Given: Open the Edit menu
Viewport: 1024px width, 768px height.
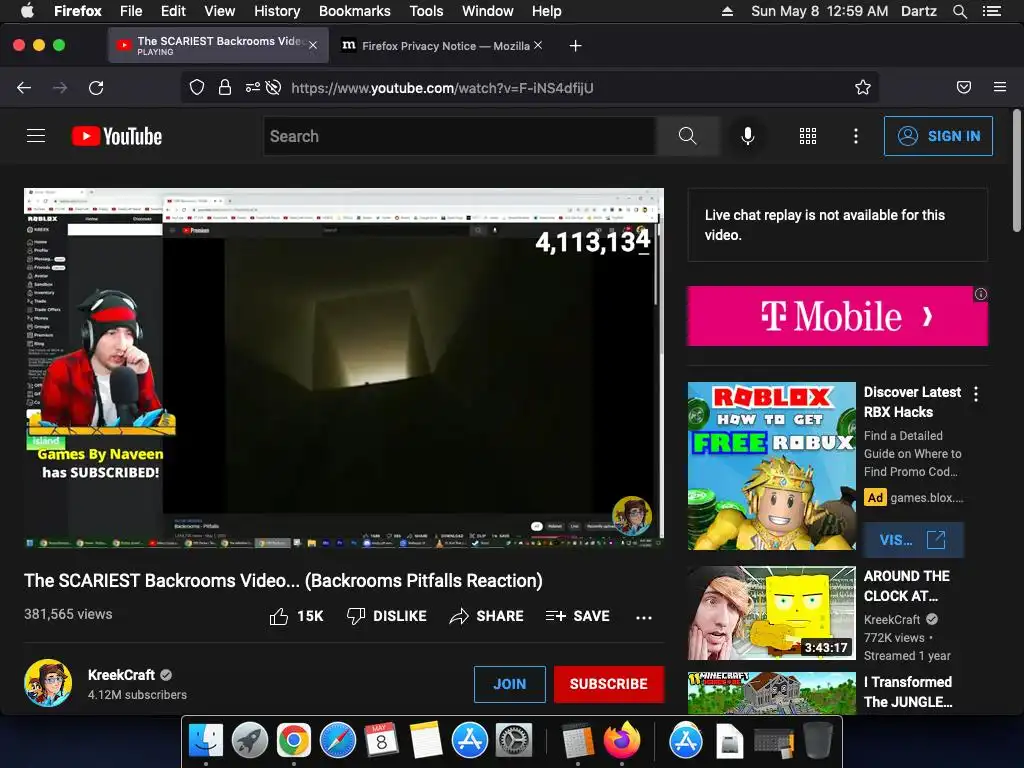Looking at the screenshot, I should click(173, 11).
